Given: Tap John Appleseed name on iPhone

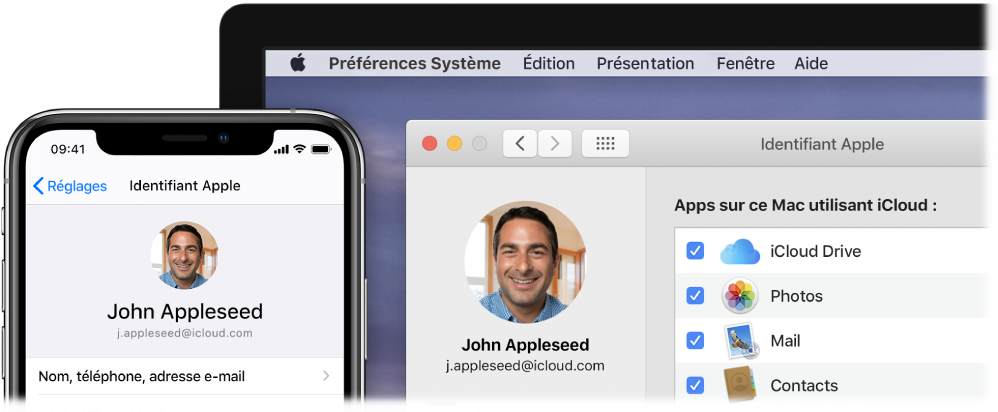Looking at the screenshot, I should tap(185, 311).
